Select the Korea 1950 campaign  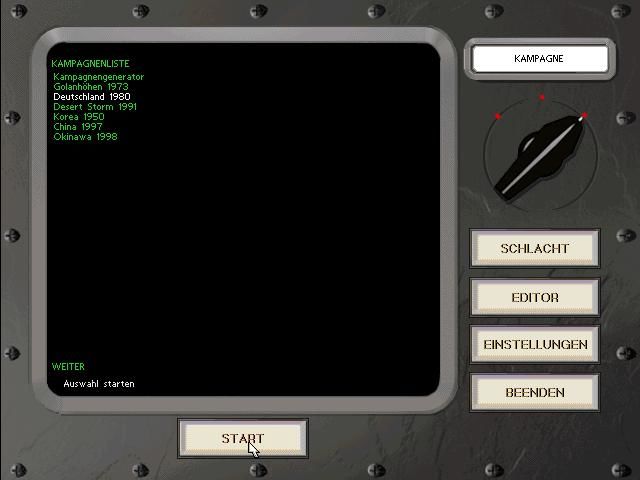coord(79,117)
